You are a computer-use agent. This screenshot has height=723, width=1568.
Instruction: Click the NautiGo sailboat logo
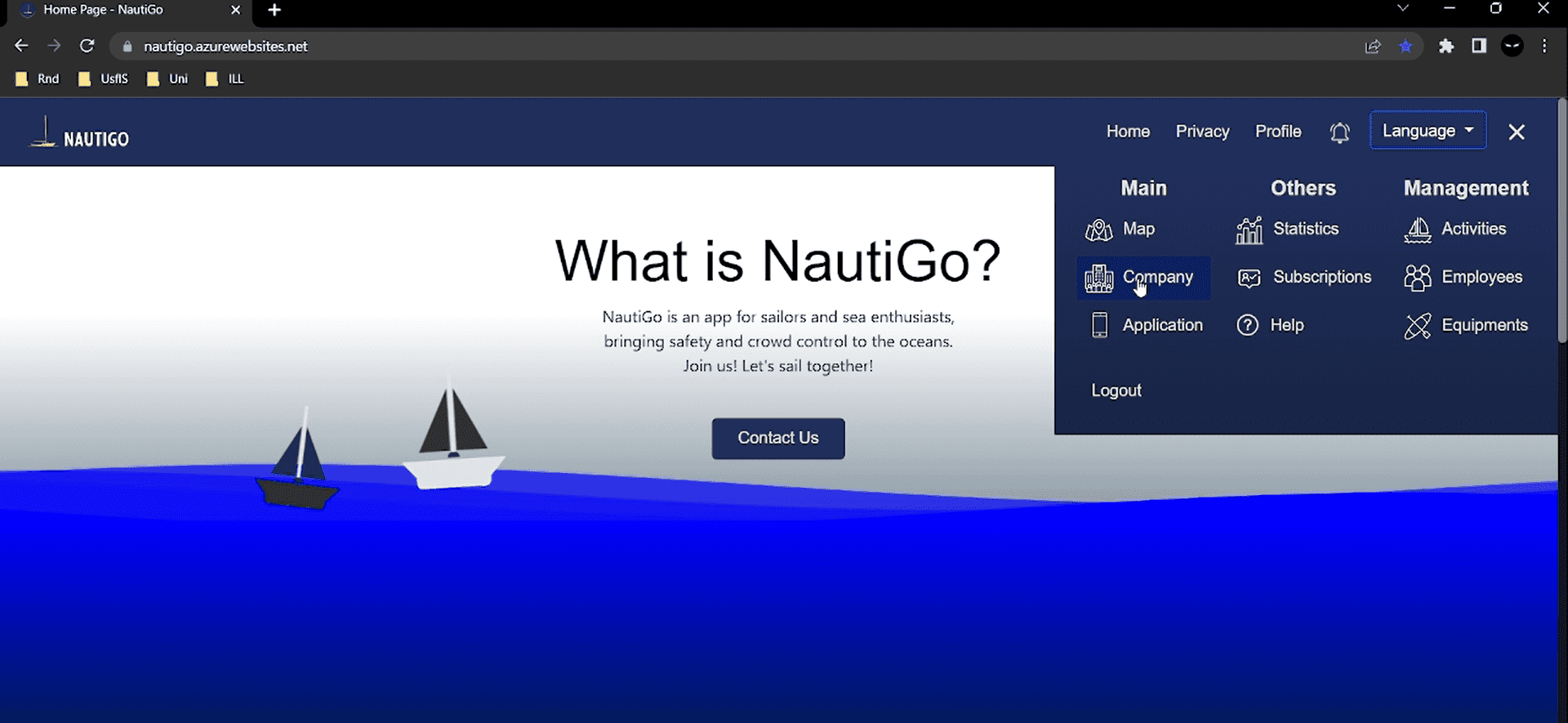43,132
